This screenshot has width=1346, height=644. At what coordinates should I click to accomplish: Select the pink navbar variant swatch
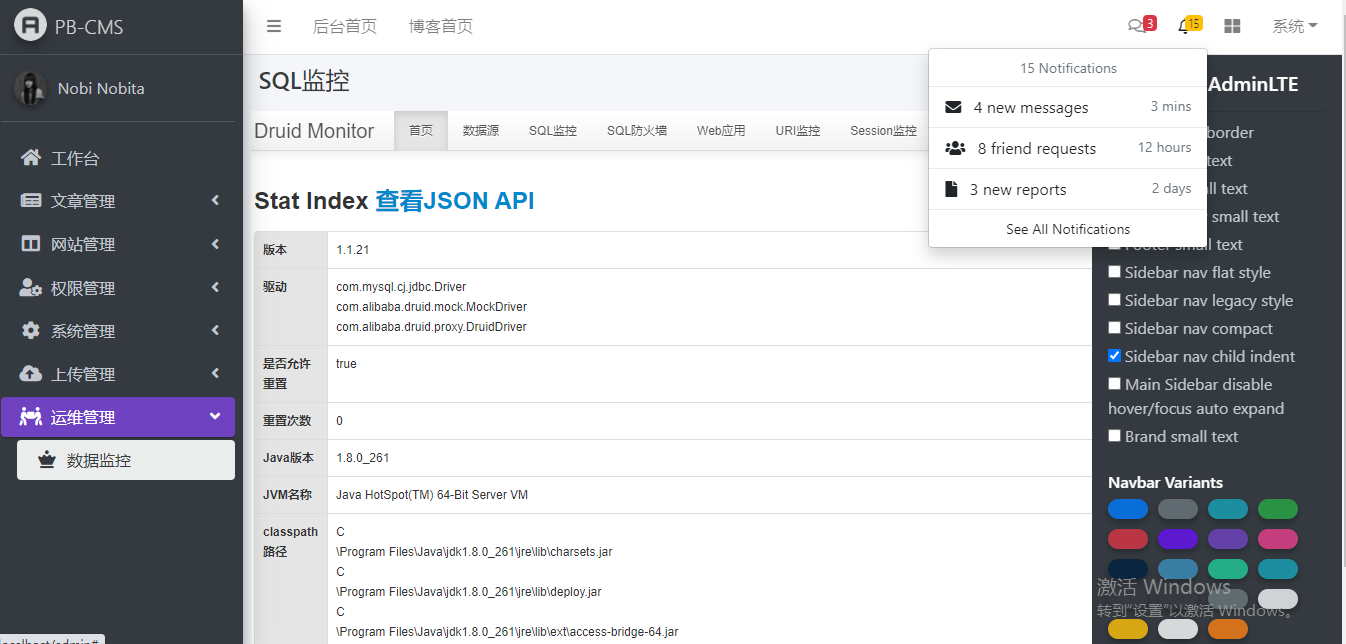tap(1278, 539)
